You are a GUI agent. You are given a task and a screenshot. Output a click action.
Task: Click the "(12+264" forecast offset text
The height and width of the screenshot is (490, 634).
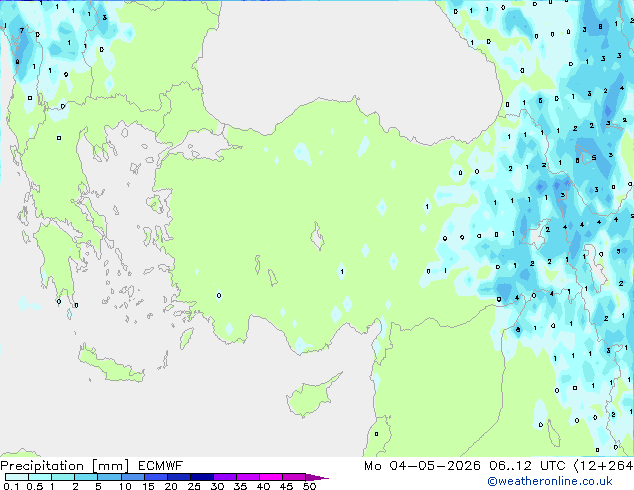tap(603, 466)
